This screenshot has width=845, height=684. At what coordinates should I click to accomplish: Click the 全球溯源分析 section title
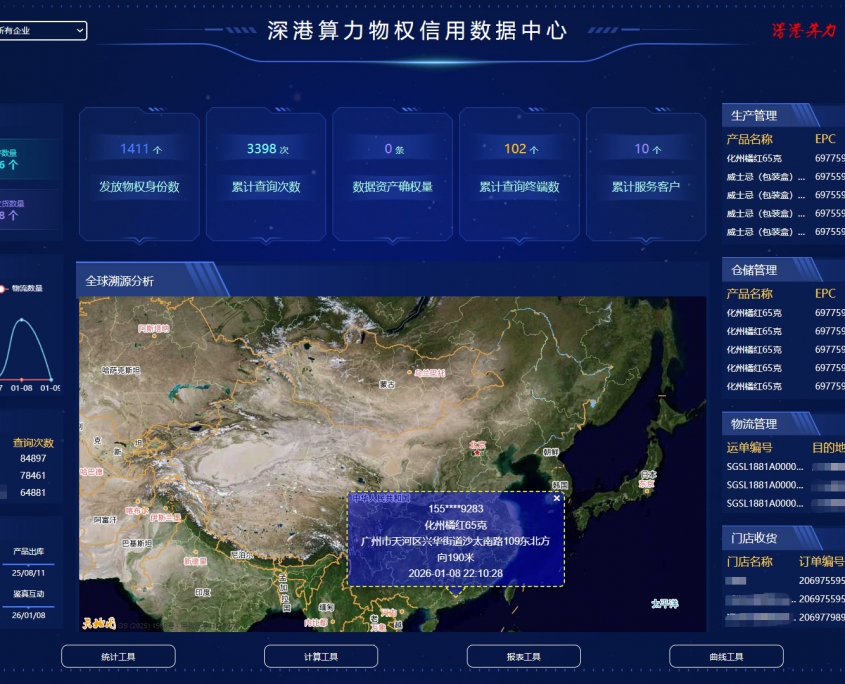[x=120, y=281]
